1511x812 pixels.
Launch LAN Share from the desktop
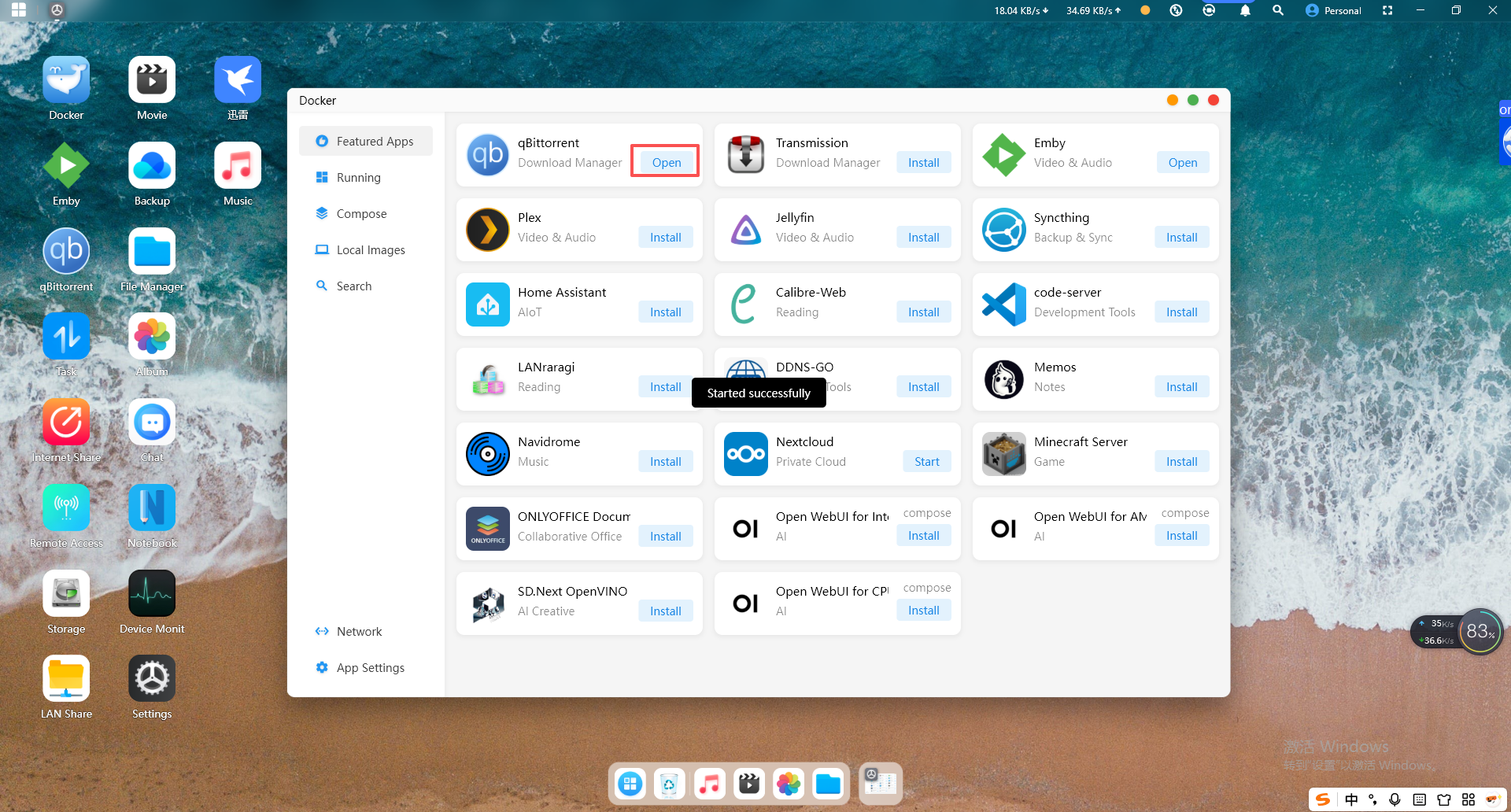point(66,678)
